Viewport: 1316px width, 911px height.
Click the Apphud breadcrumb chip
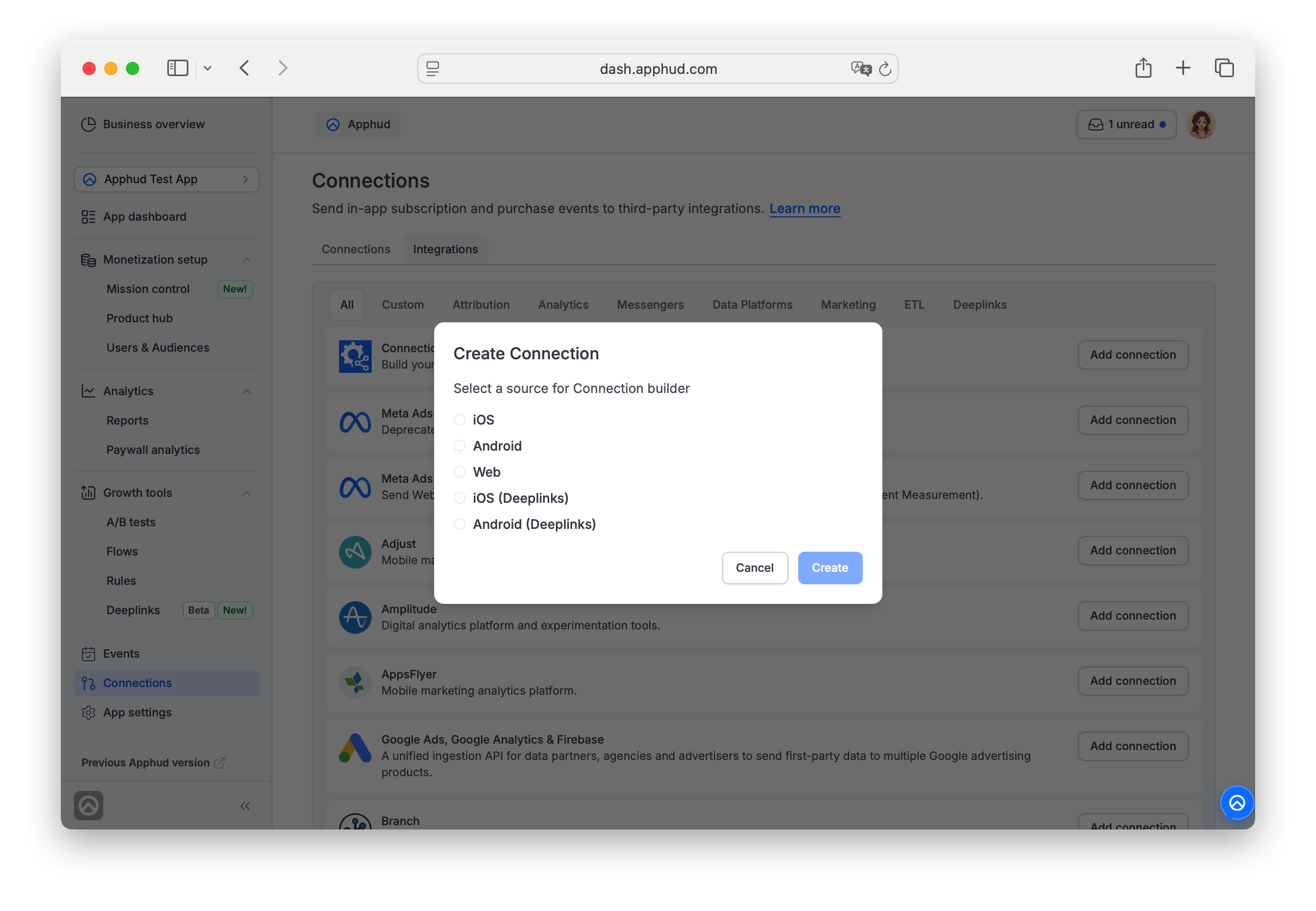[x=357, y=124]
